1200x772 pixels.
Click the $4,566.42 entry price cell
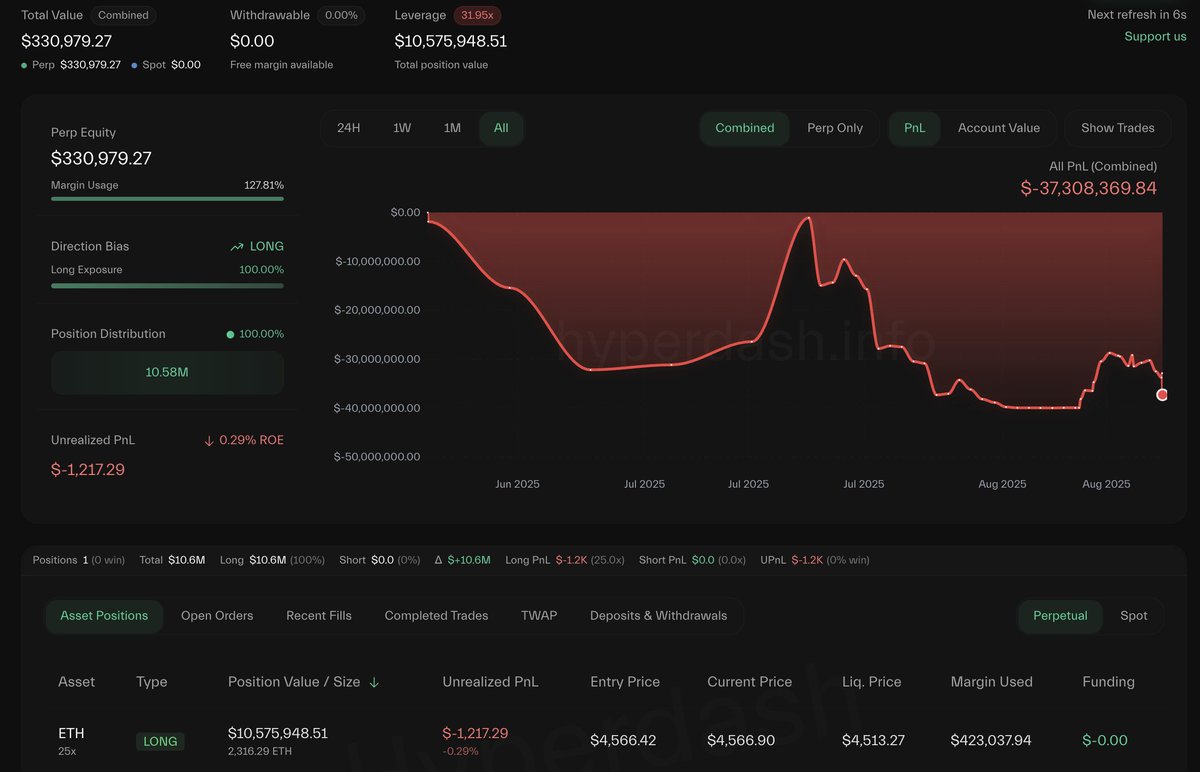[x=623, y=741]
